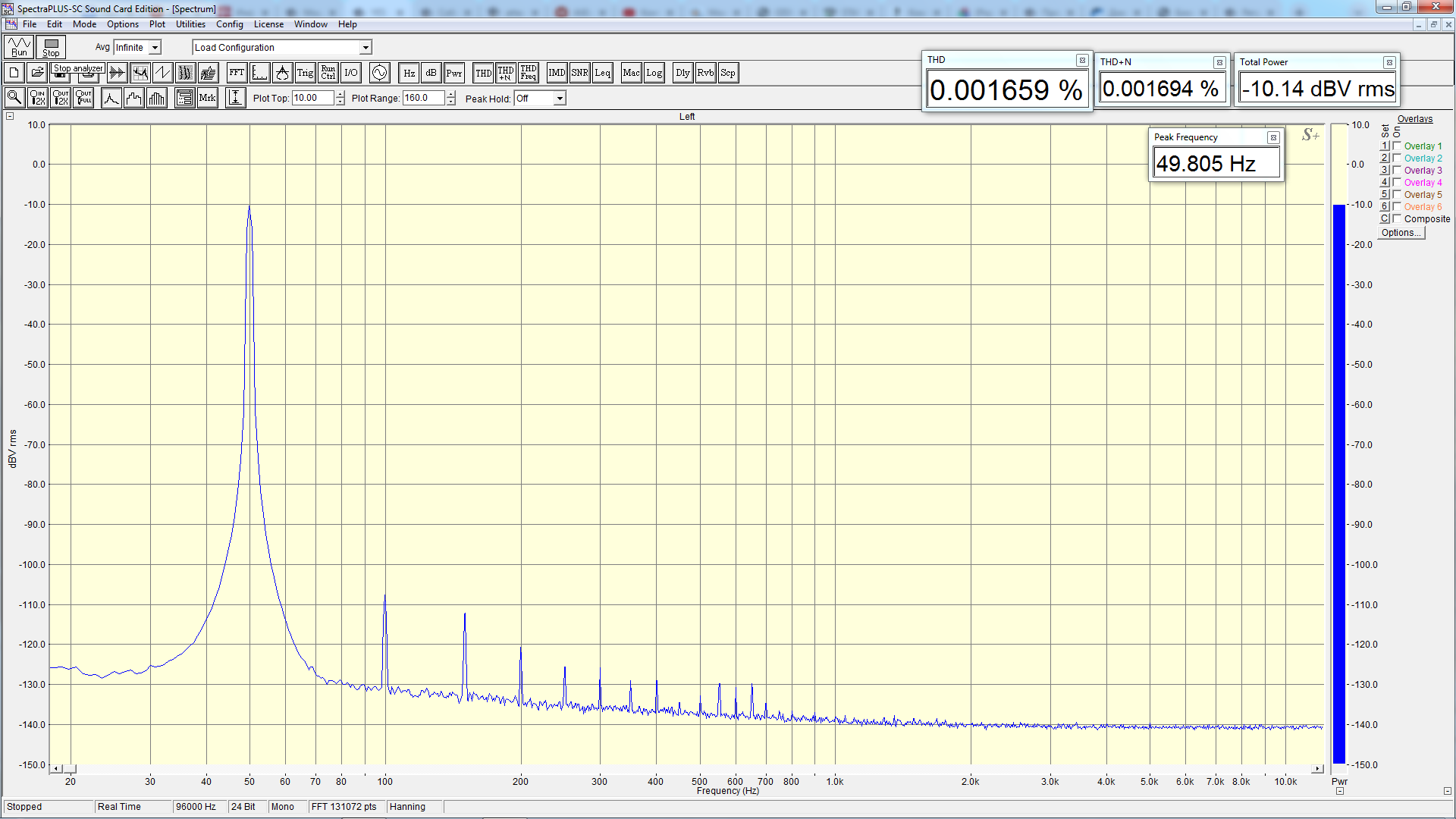Click inside the Plot Top field
Viewport: 1456px width, 819px height.
click(x=312, y=99)
